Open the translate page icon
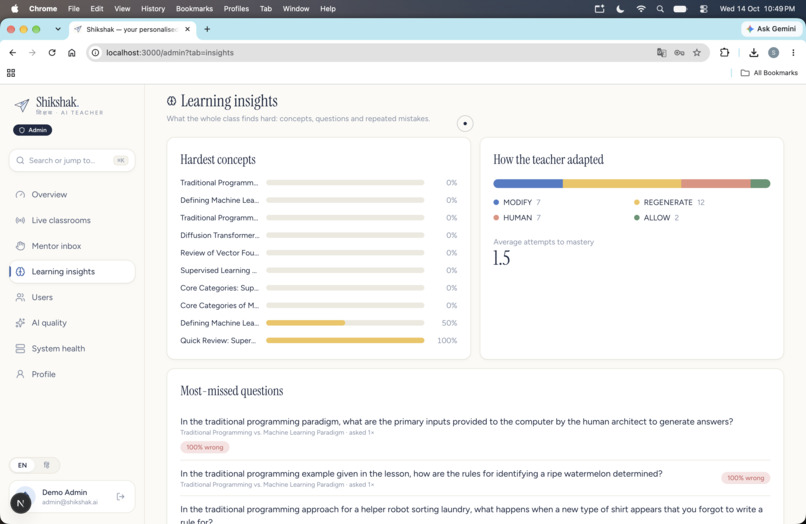 tap(662, 52)
